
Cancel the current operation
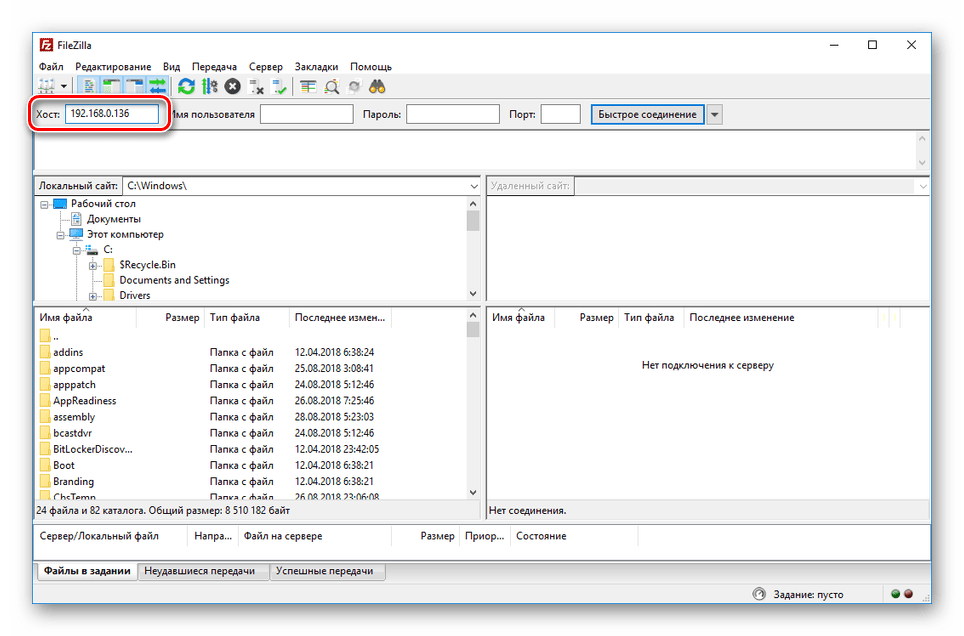(232, 87)
